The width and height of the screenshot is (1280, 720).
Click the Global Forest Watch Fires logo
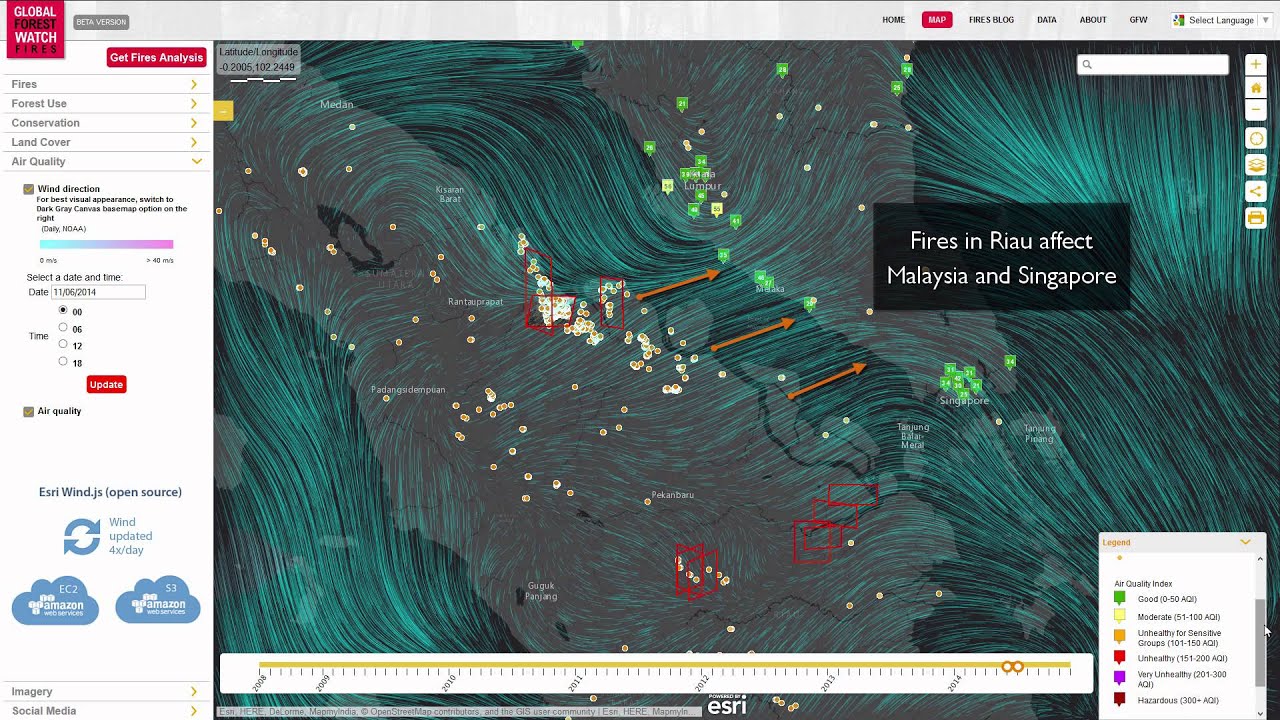click(x=35, y=30)
